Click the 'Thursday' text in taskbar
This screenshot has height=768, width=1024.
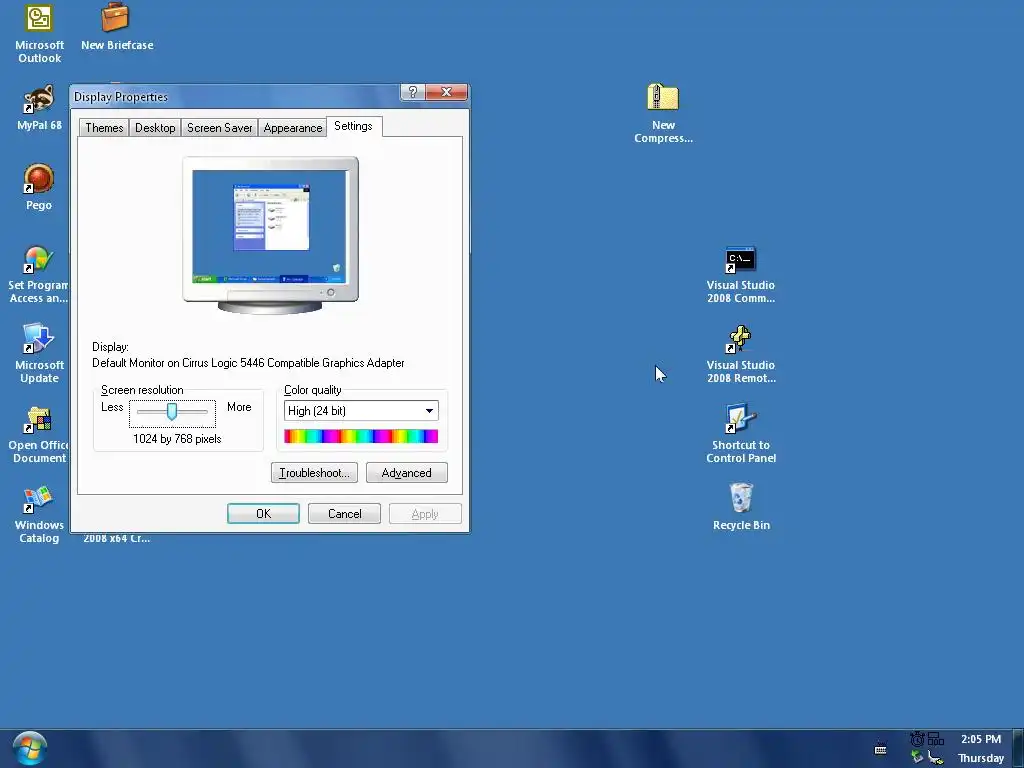pyautogui.click(x=981, y=758)
